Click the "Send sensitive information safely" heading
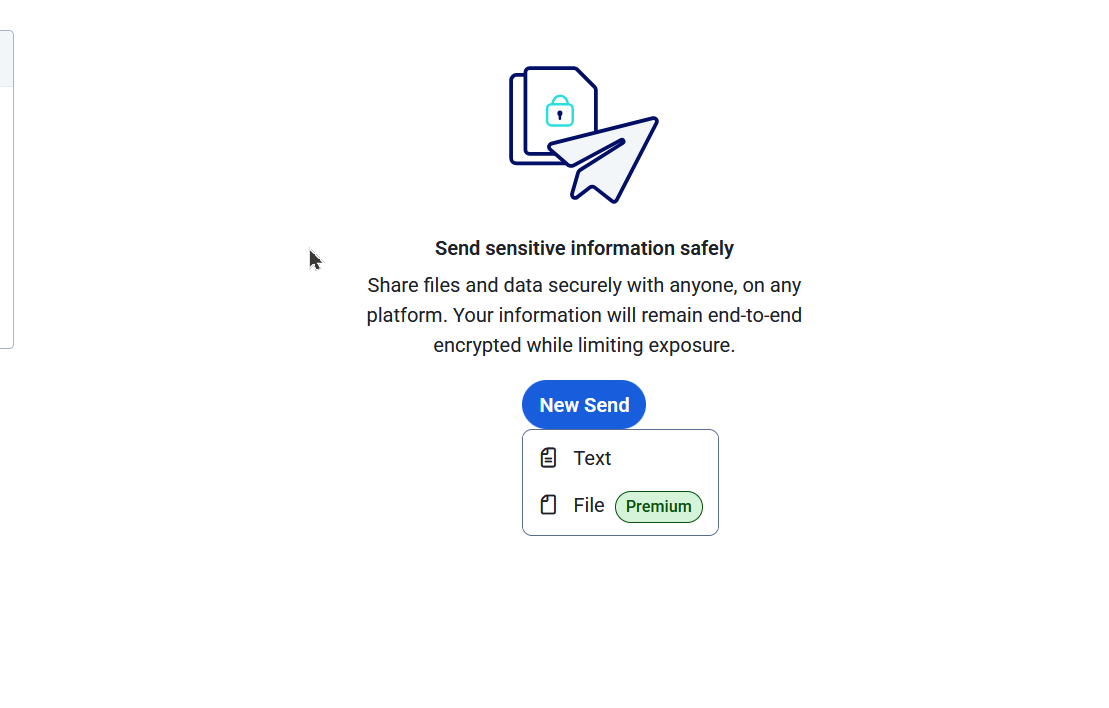 pyautogui.click(x=584, y=248)
